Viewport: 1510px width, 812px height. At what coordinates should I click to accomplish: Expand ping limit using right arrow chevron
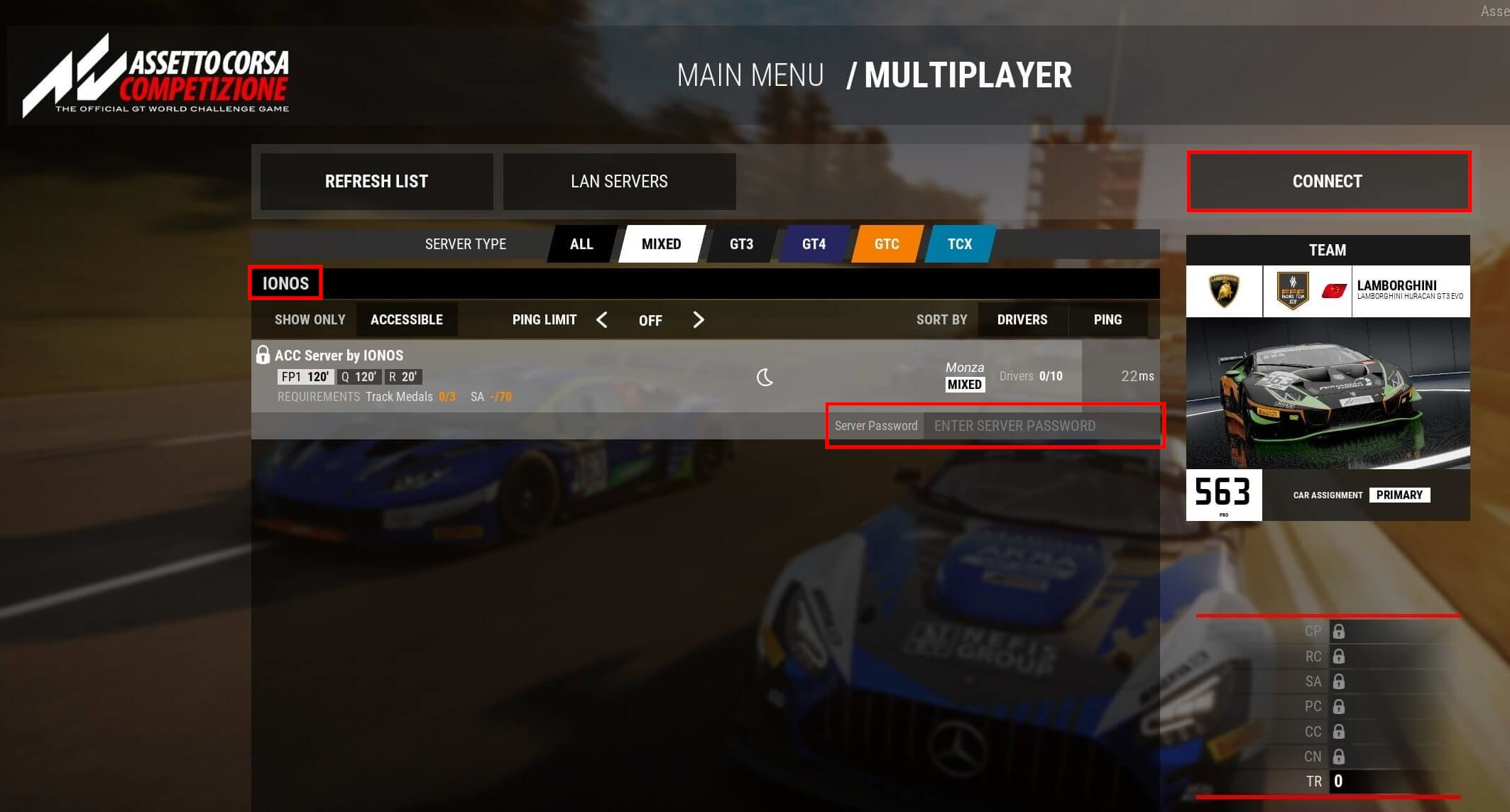[x=700, y=319]
